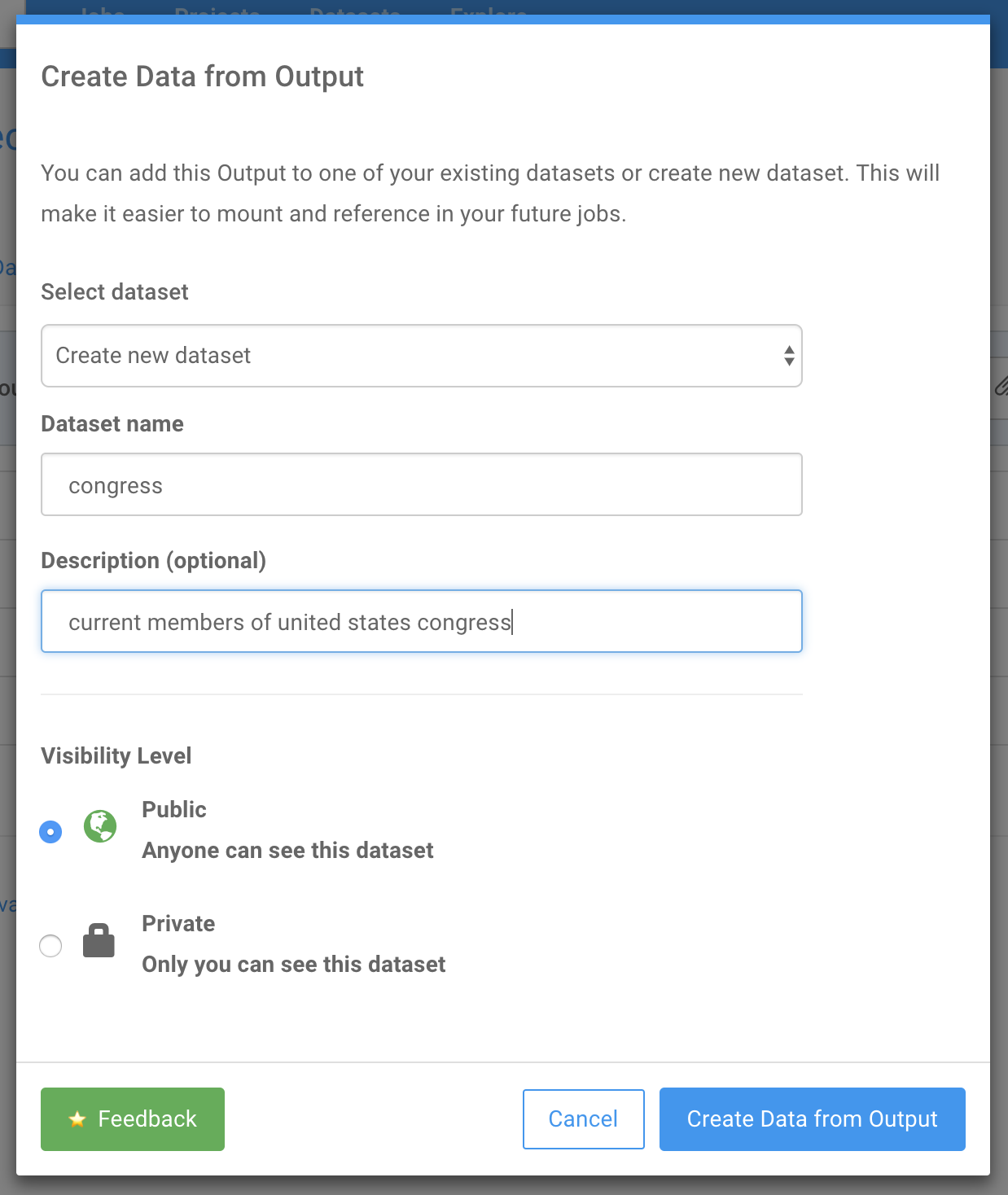1008x1195 pixels.
Task: Click into the Description (optional) text field
Action: [x=421, y=622]
